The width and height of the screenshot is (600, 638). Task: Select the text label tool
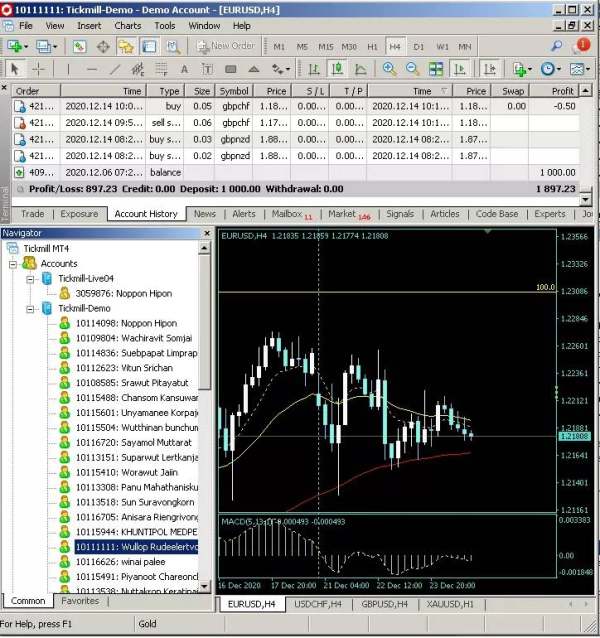207,69
